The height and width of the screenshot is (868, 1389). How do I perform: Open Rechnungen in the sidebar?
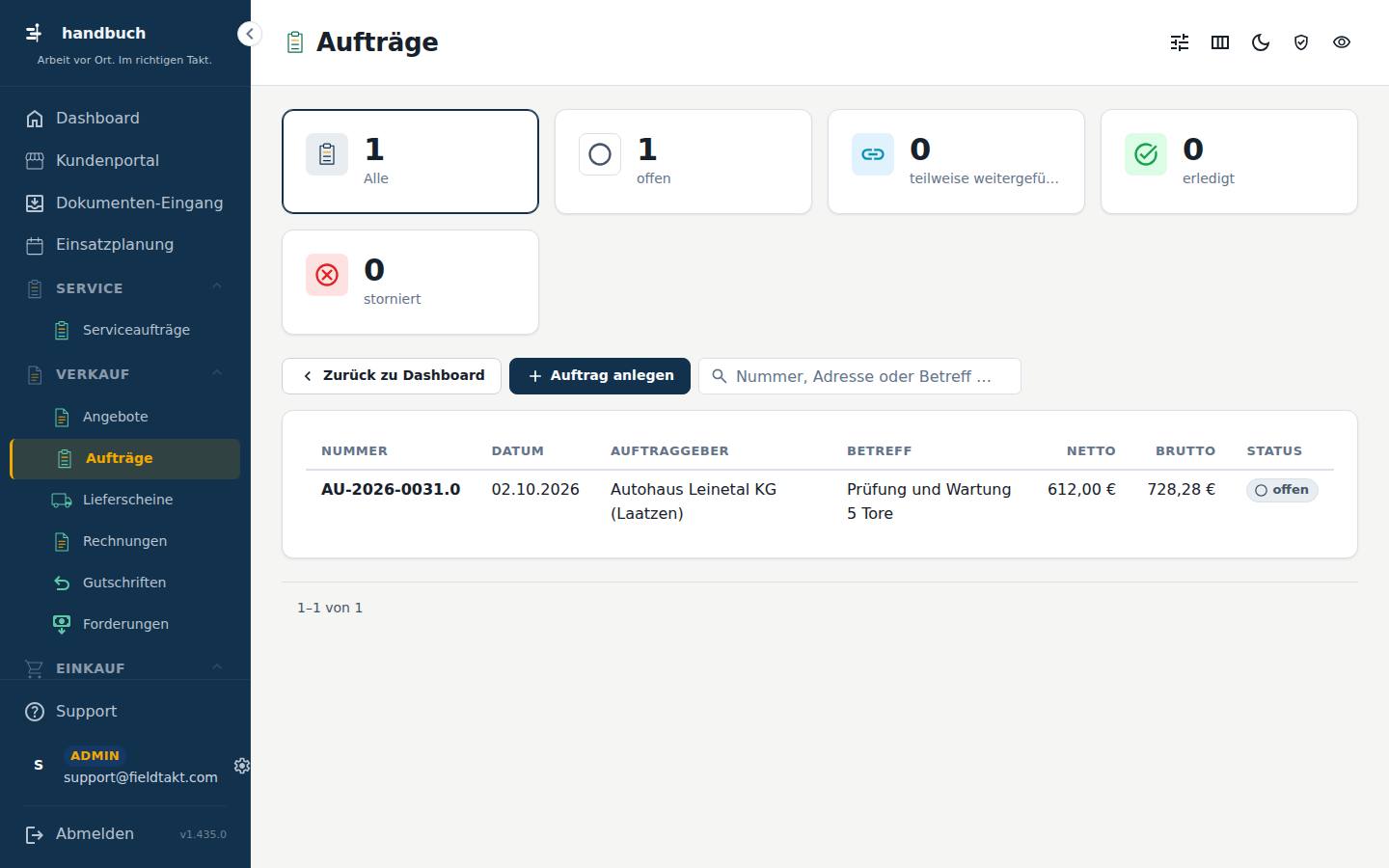point(125,541)
